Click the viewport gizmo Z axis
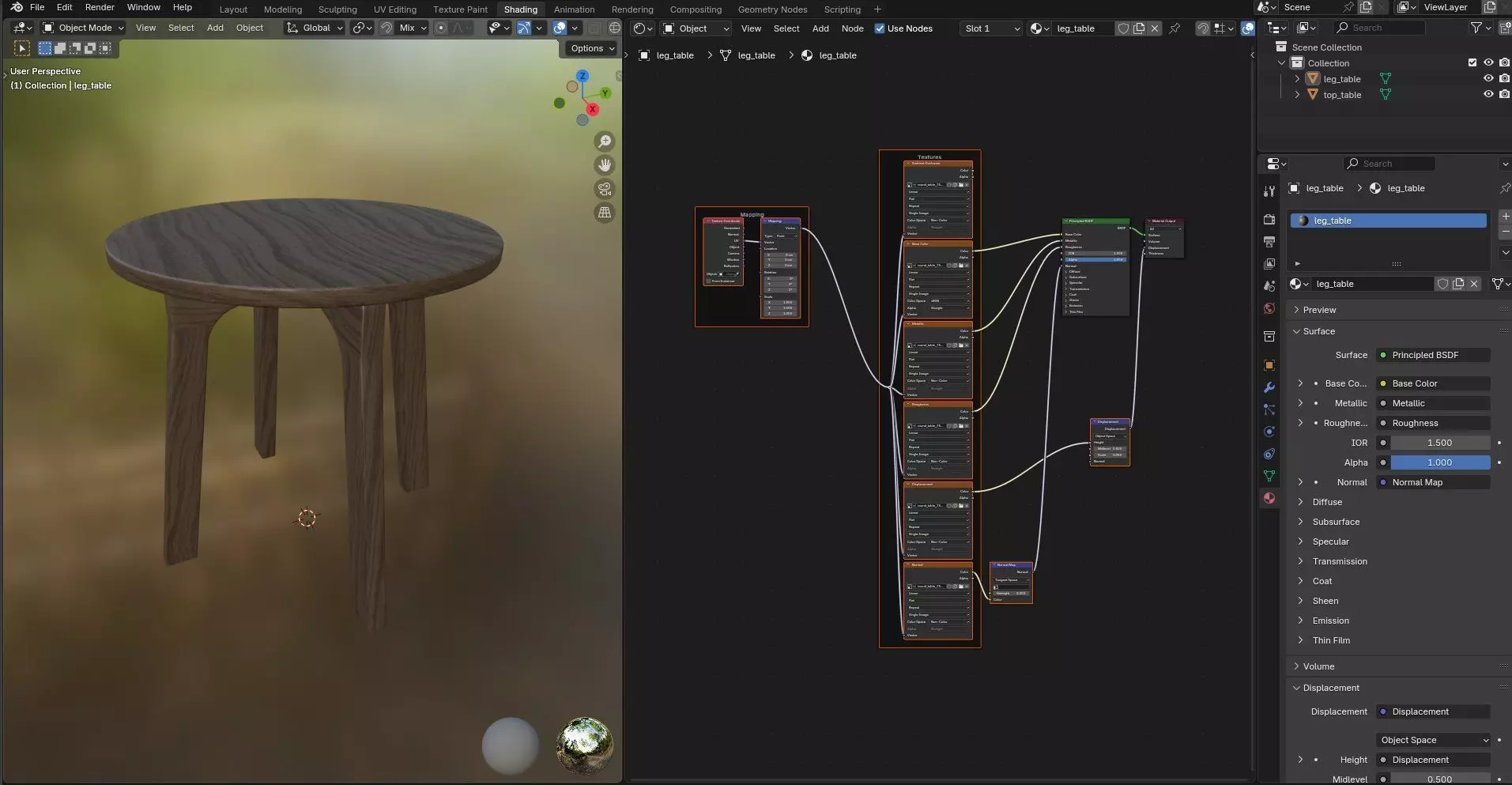 (583, 76)
